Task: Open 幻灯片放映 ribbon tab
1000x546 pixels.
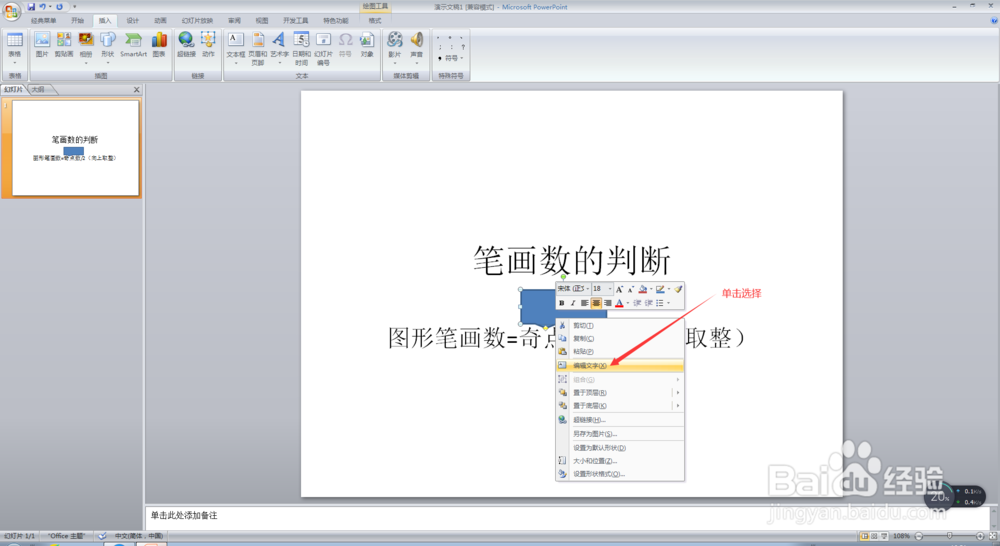Action: [197, 20]
